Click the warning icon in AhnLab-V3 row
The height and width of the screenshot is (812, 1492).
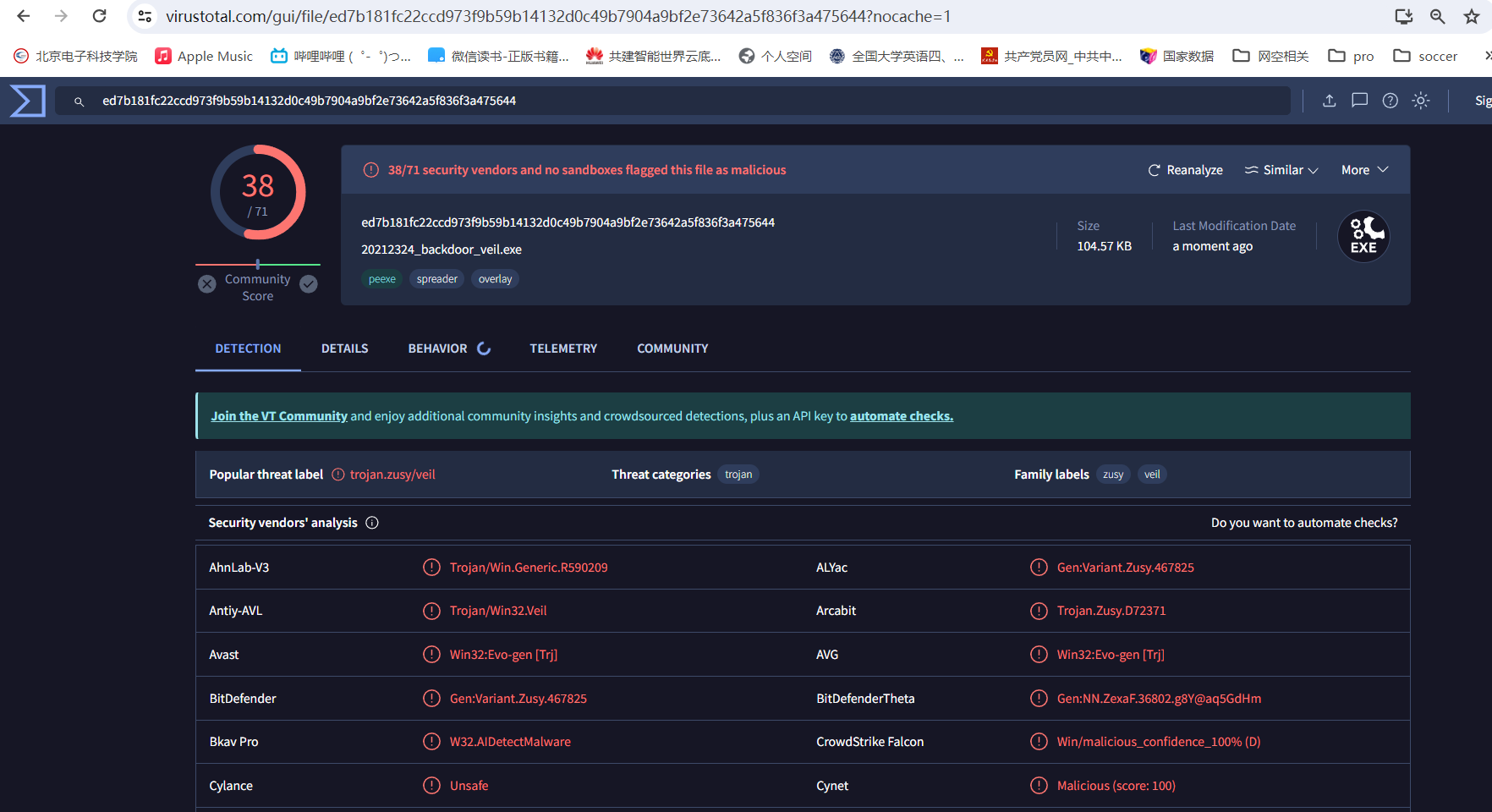pos(431,567)
